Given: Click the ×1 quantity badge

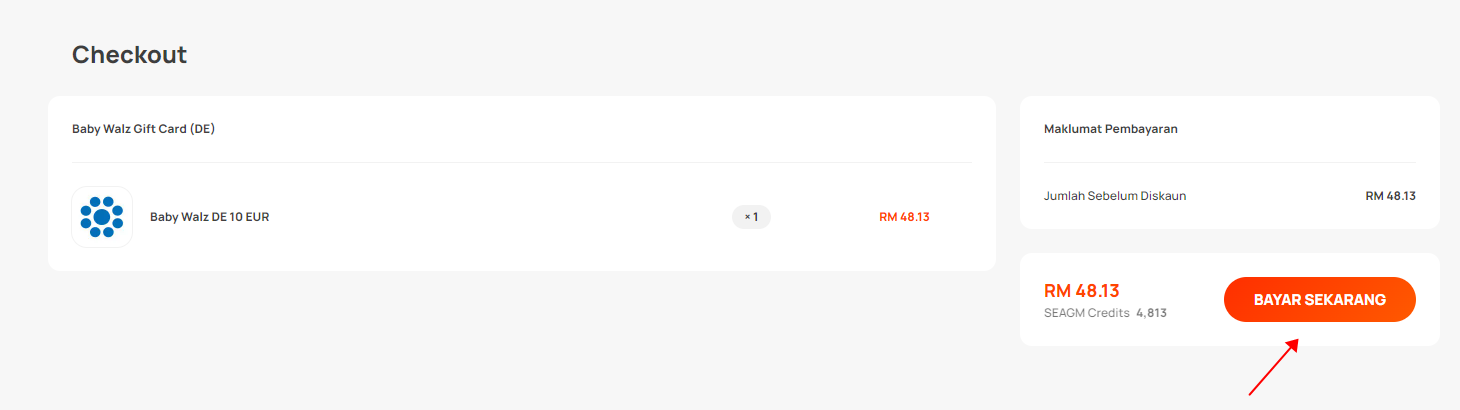Looking at the screenshot, I should click(751, 217).
